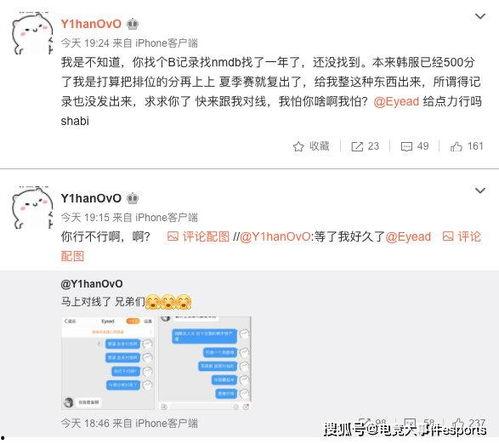Open the quoted @Y1hanOvO author name
The width and height of the screenshot is (499, 444).
(92, 284)
